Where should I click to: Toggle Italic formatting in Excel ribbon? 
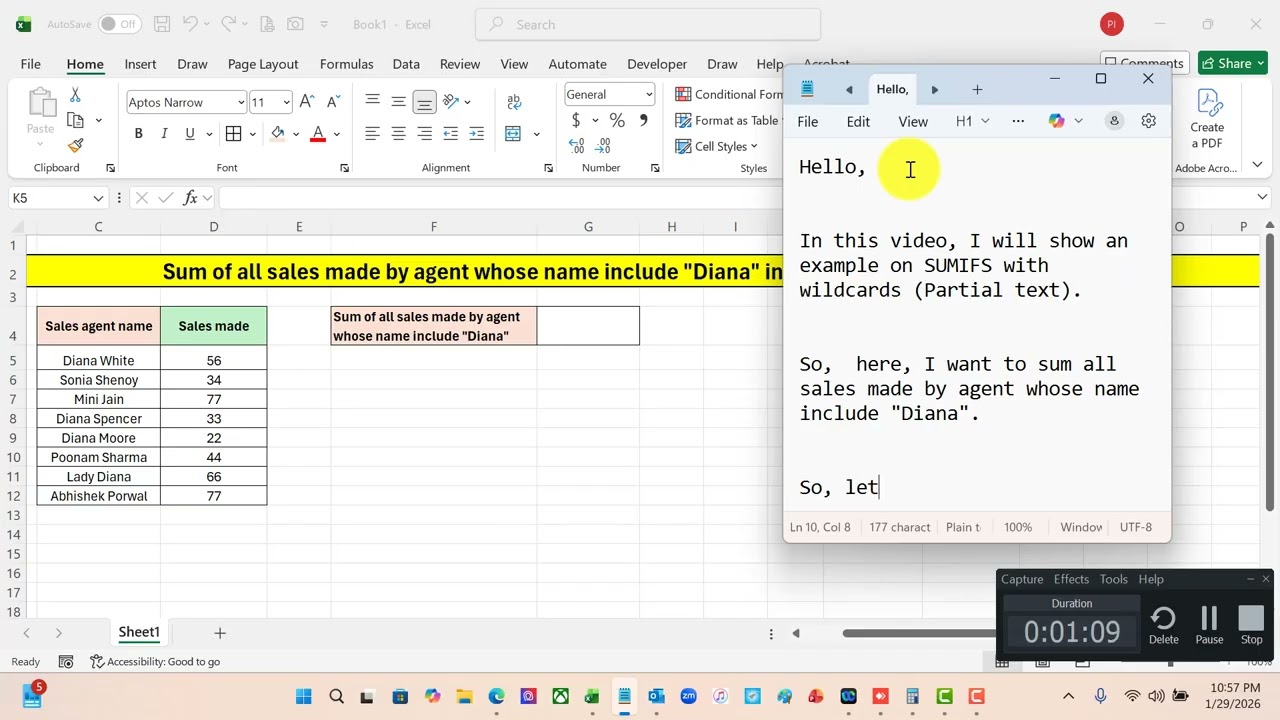(x=163, y=134)
